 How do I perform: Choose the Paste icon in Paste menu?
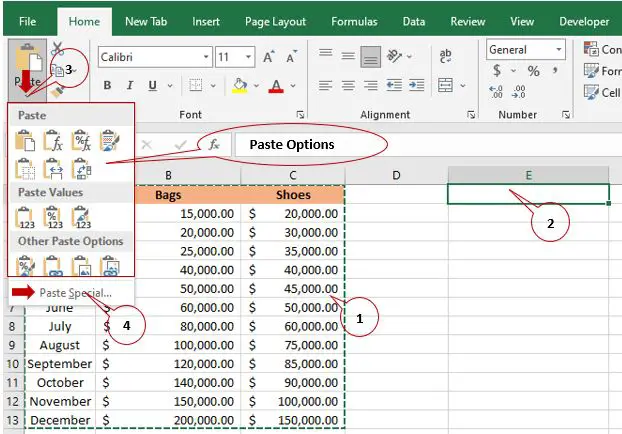[x=25, y=140]
